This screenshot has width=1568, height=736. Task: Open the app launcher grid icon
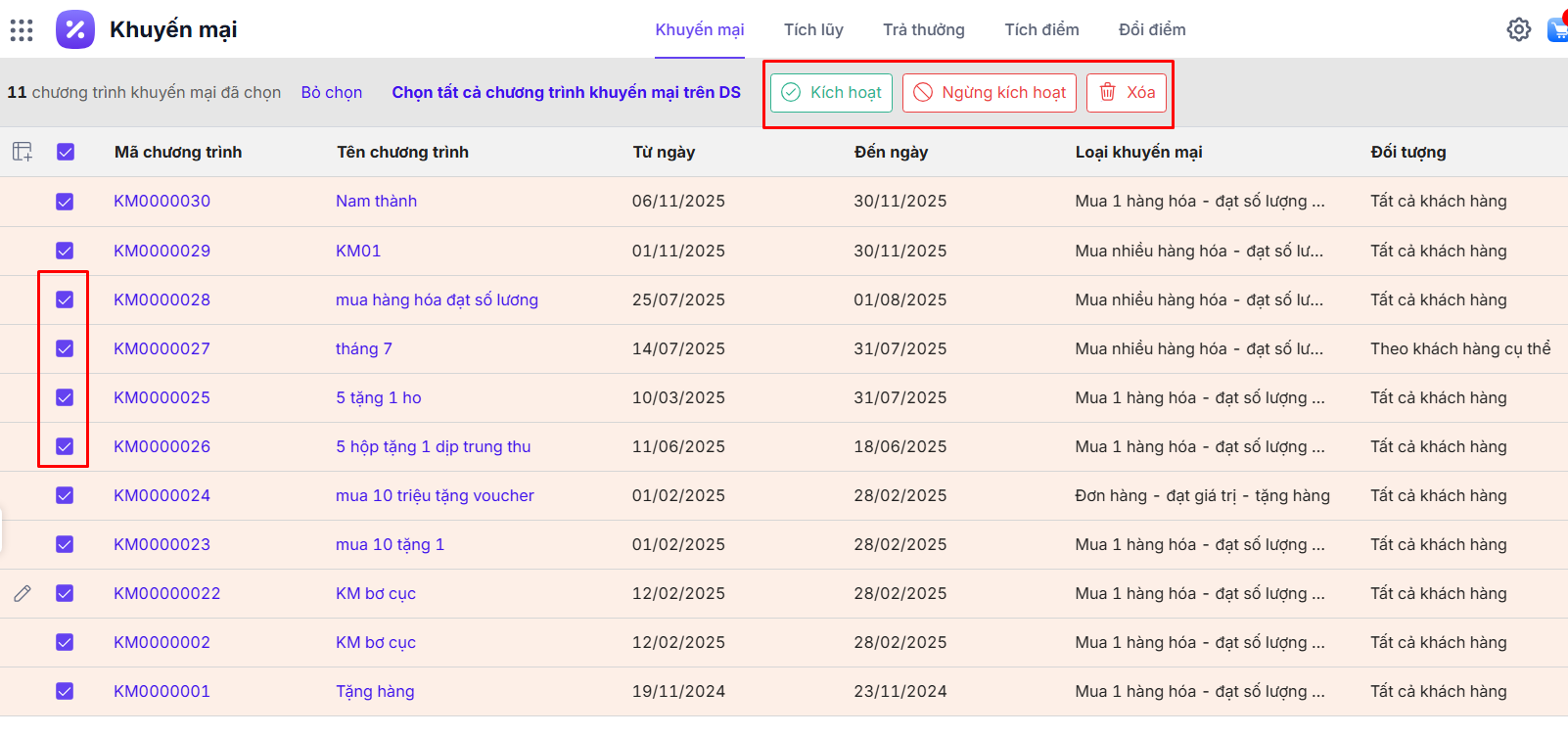22,30
